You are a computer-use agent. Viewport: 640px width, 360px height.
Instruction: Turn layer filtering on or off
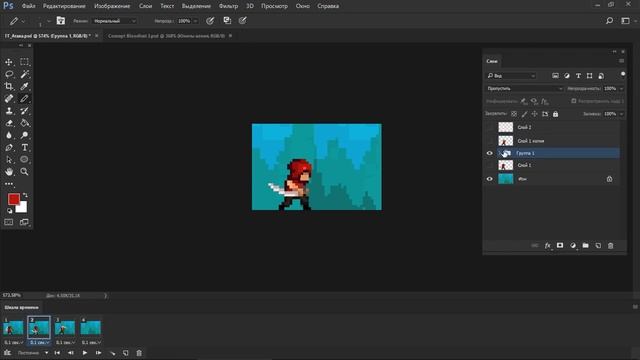(623, 75)
